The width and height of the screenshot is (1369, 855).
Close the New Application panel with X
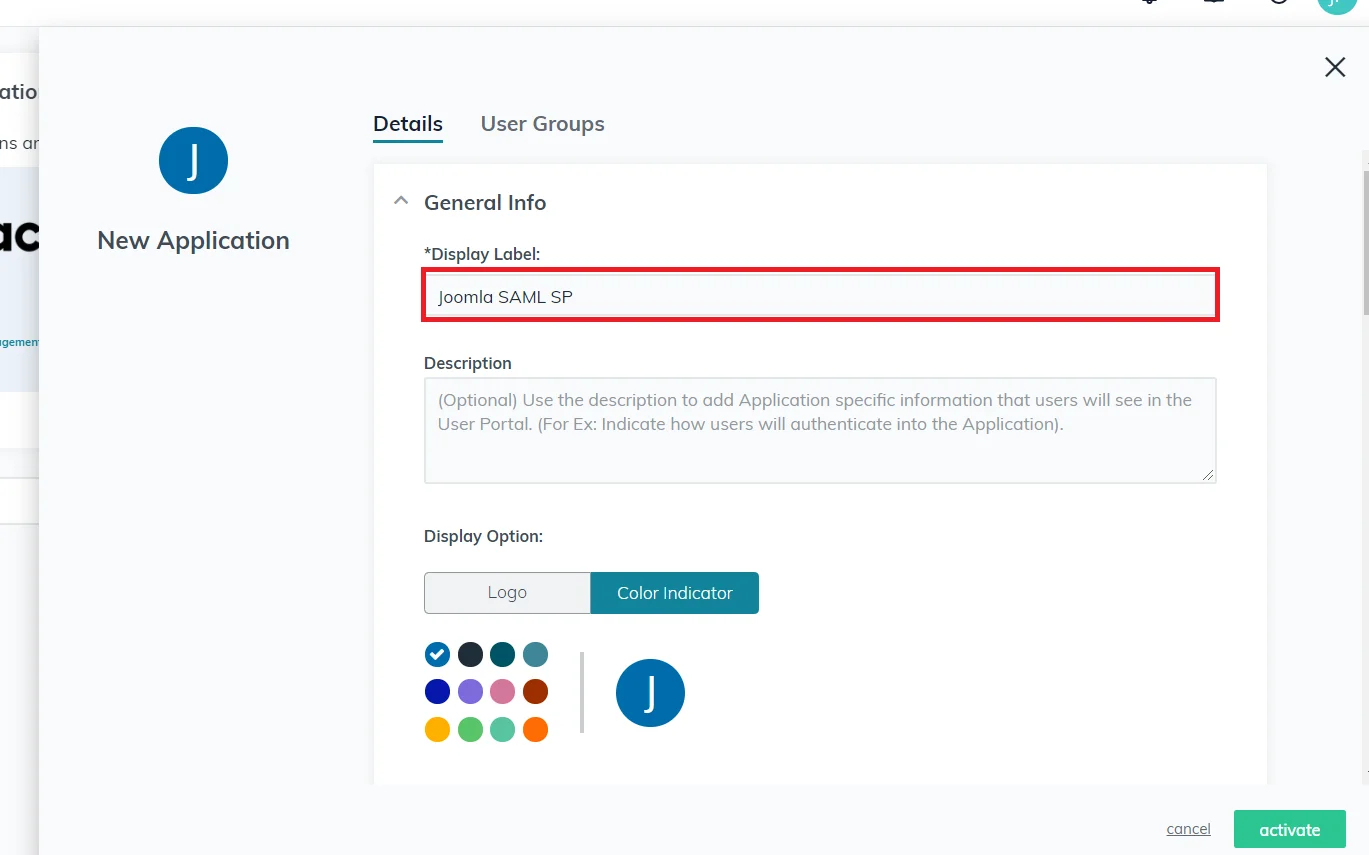tap(1334, 67)
